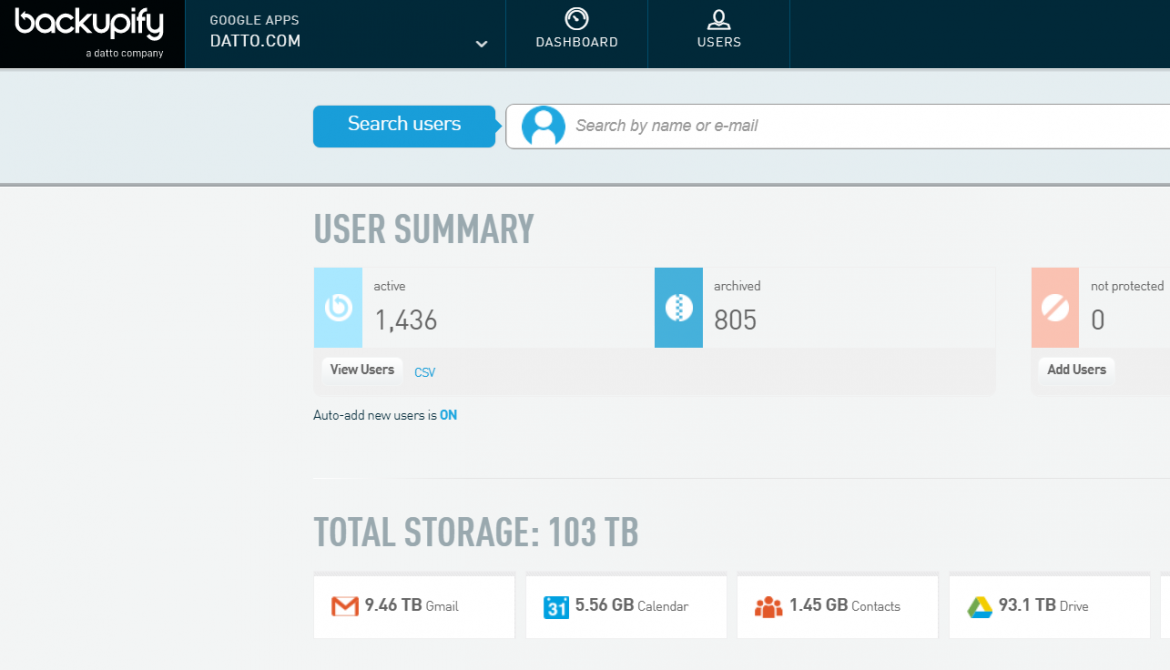
Task: Open the USERS tab
Action: (718, 34)
